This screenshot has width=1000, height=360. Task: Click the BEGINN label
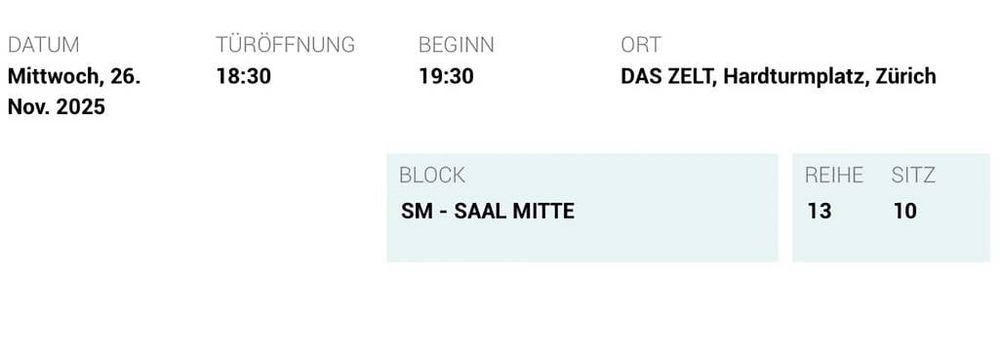[x=456, y=45]
